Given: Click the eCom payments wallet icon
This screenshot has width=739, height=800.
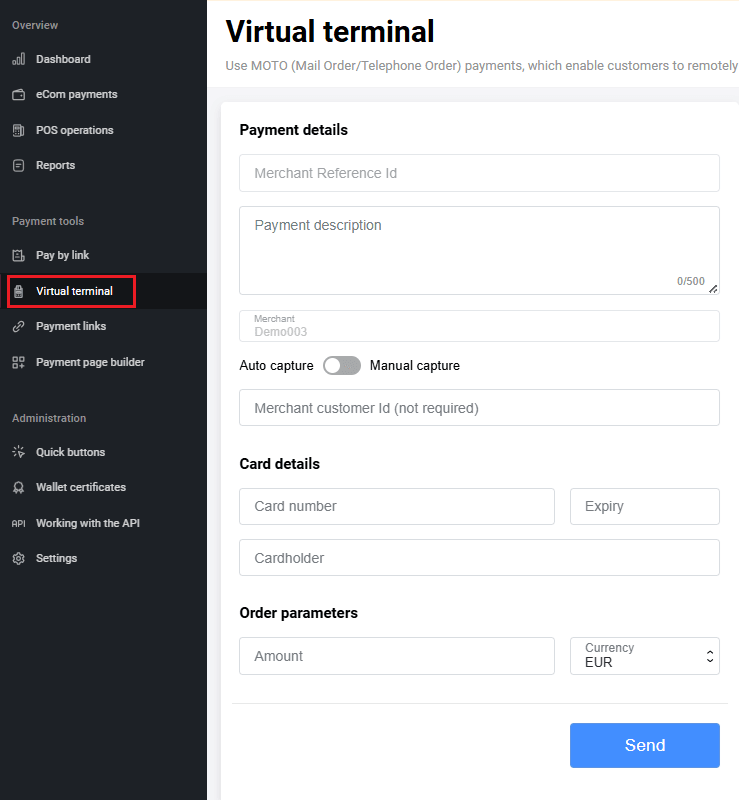Looking at the screenshot, I should coord(18,95).
